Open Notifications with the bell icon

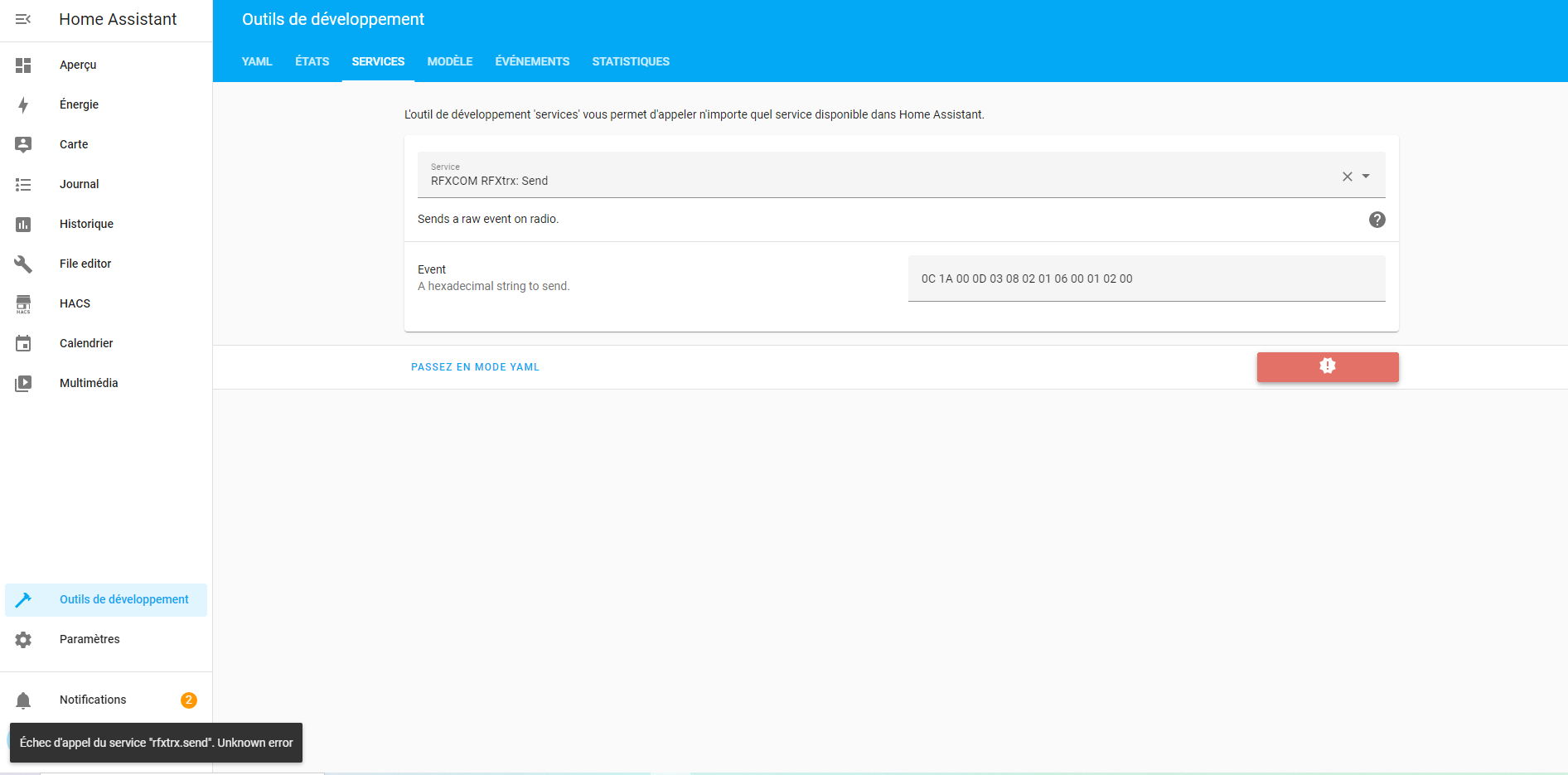click(x=23, y=700)
